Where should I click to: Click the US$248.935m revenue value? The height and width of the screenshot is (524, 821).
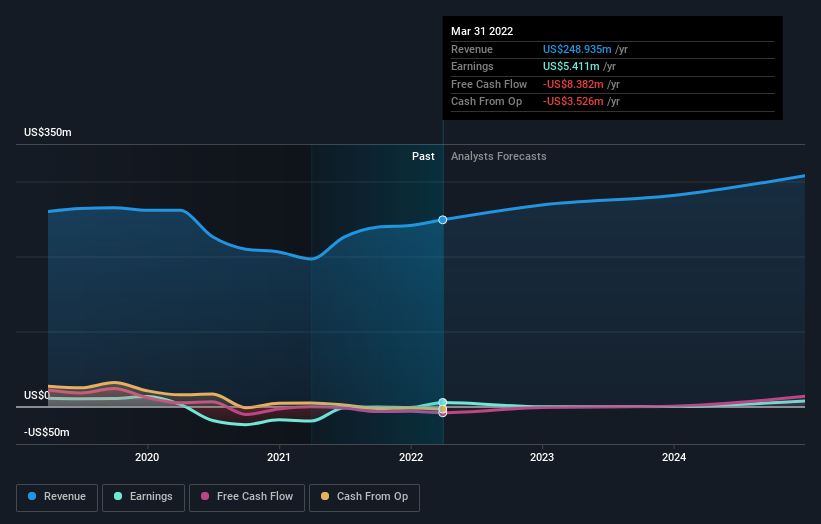[577, 49]
